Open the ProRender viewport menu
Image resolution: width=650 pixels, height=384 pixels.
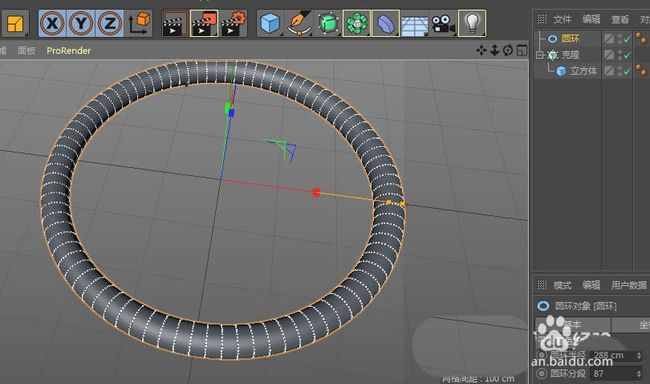point(68,51)
